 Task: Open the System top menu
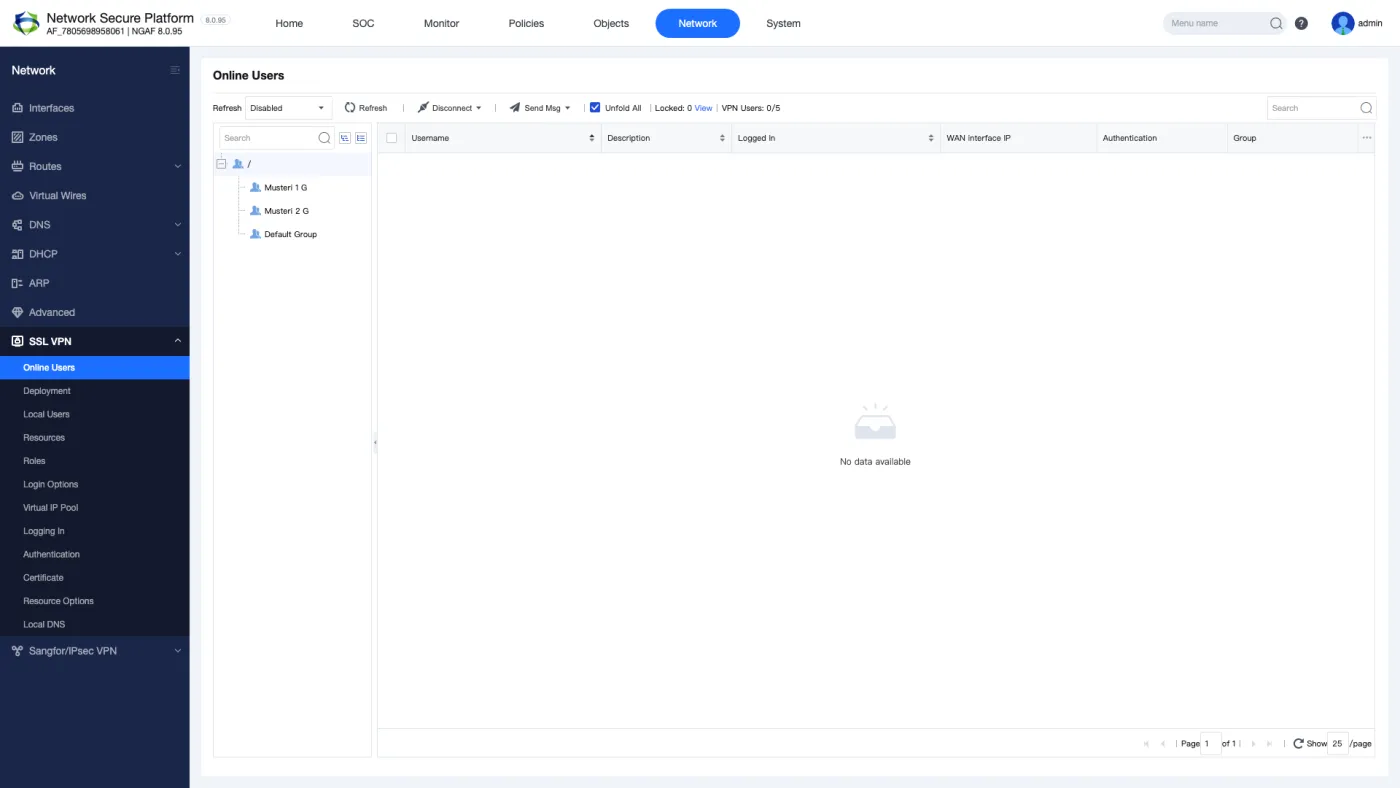tap(783, 23)
